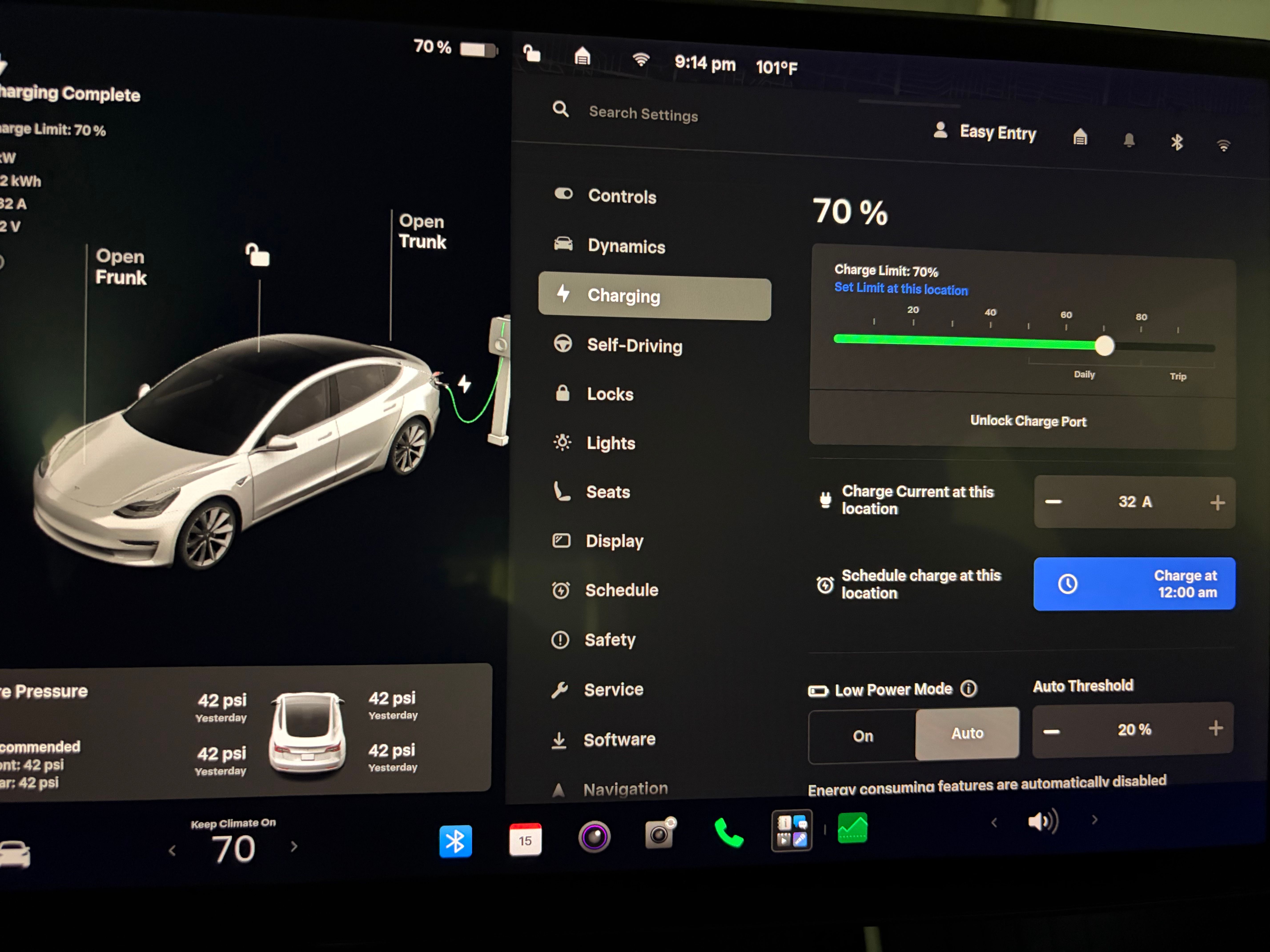Tap the tire pressure car thumbnail

pos(307,733)
